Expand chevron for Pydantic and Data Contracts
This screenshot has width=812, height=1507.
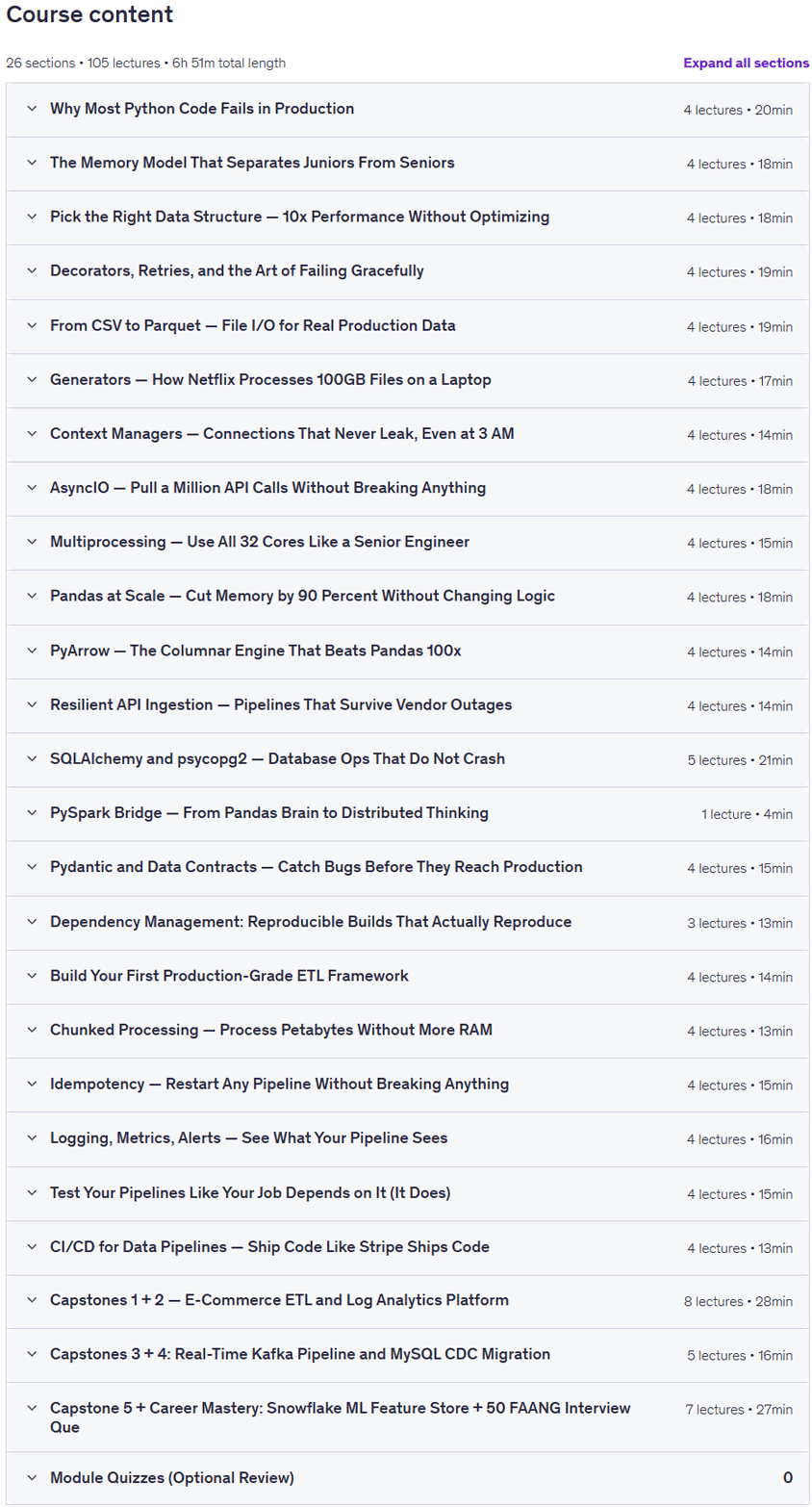tap(32, 867)
